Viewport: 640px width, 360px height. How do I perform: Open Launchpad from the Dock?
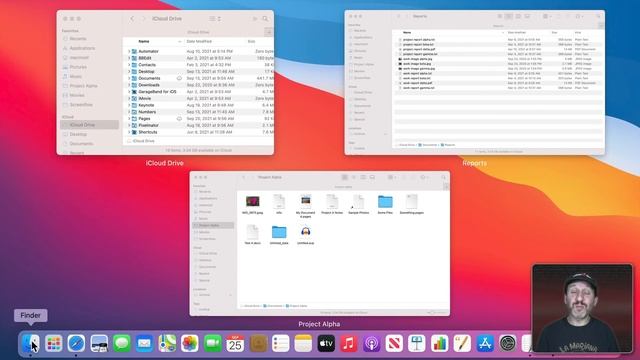pos(54,343)
